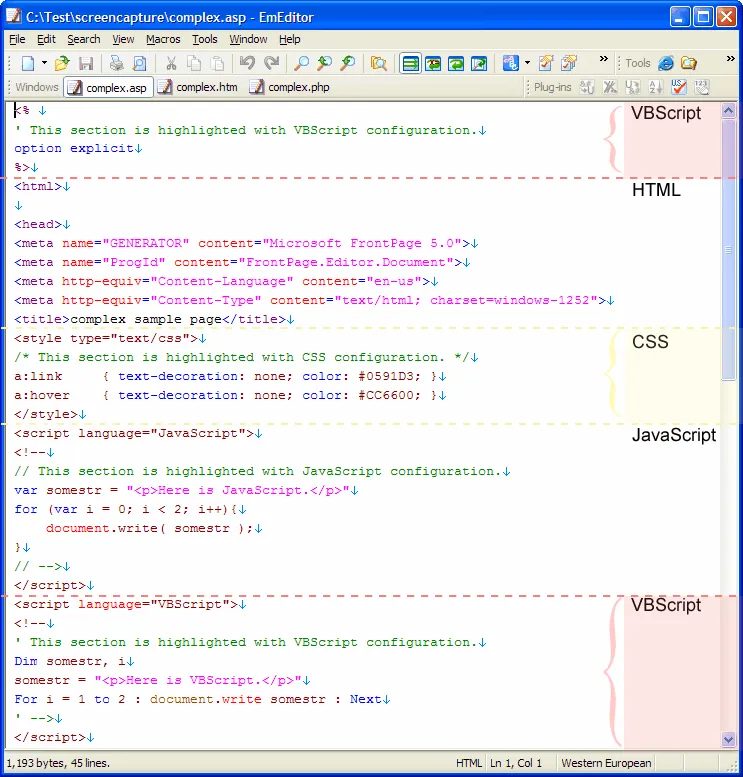Screen dimensions: 743x777
Task: Open the File menu
Action: point(17,39)
